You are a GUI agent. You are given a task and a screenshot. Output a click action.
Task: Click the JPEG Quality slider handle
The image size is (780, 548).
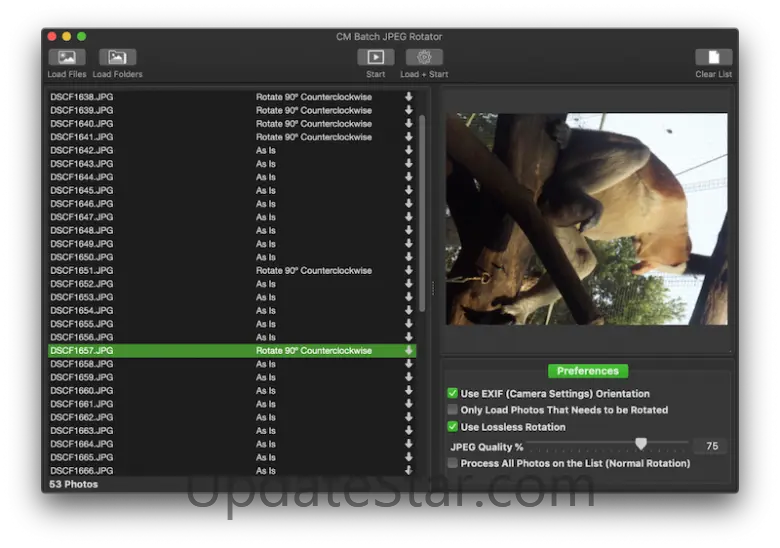pyautogui.click(x=641, y=444)
